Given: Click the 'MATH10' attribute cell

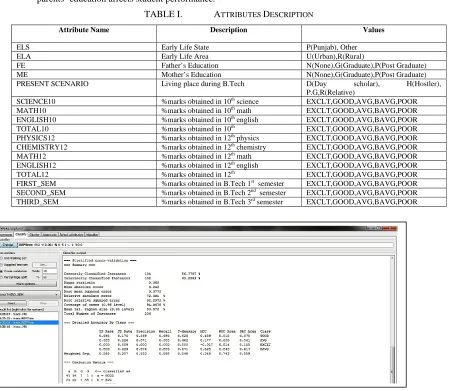Looking at the screenshot, I should click(x=84, y=110).
